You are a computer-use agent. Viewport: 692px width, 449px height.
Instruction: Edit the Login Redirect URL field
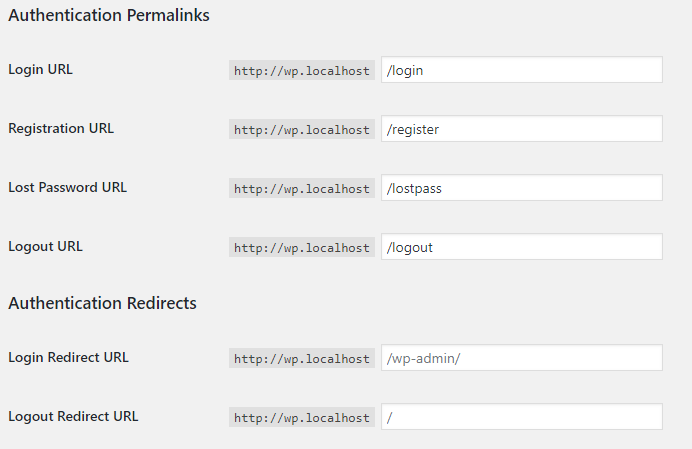522,358
